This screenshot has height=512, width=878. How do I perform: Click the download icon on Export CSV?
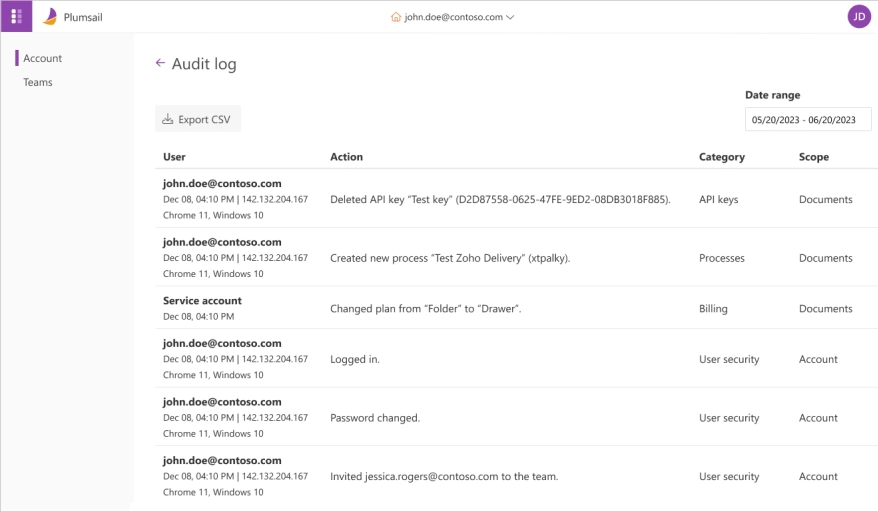coord(168,119)
